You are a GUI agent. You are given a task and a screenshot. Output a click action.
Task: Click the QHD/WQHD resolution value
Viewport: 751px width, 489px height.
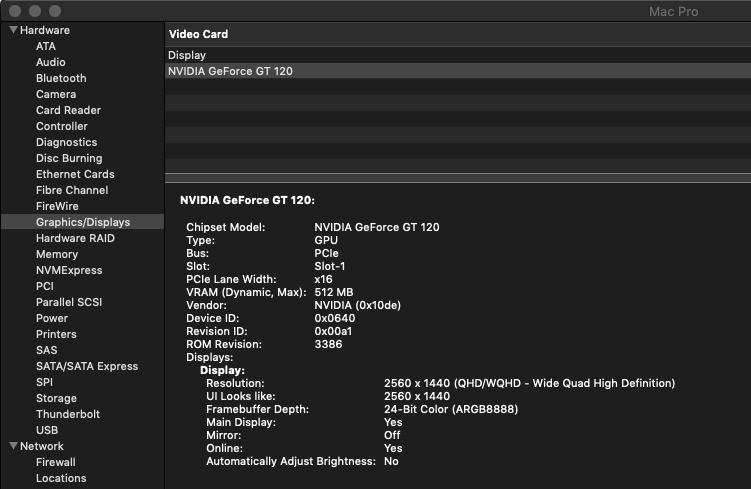tap(529, 383)
